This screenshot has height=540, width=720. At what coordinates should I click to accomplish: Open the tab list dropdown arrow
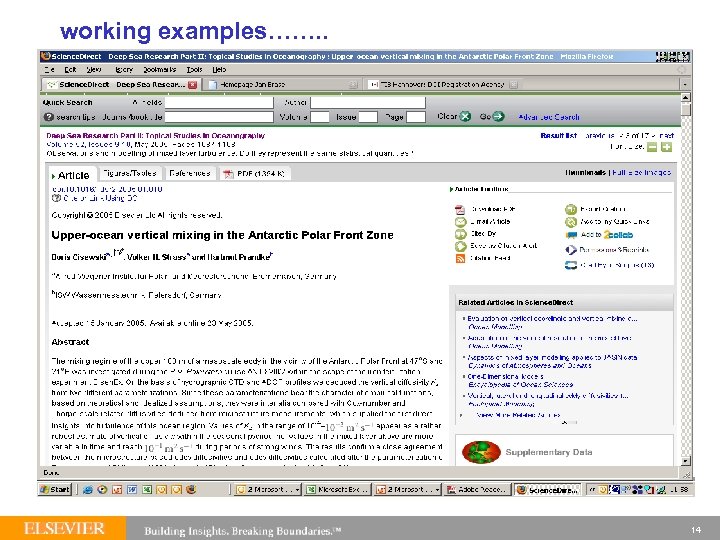coord(685,84)
